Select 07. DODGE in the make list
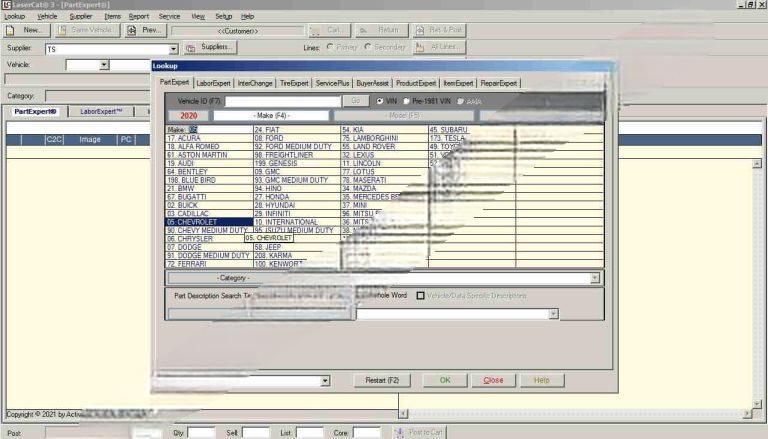 [209, 247]
